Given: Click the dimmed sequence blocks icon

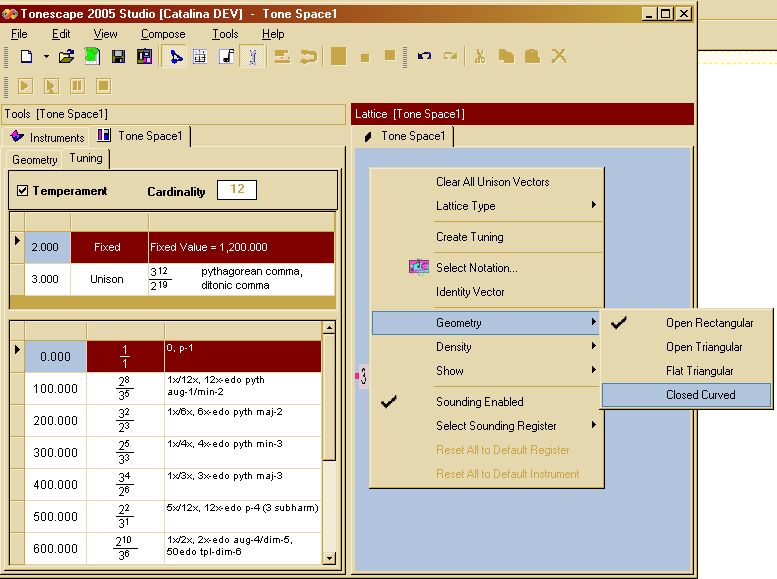Looking at the screenshot, I should (282, 57).
